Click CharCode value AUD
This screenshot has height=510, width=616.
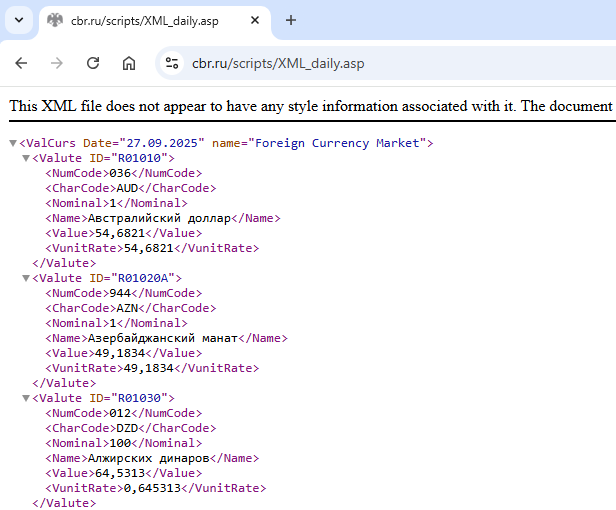(x=127, y=188)
